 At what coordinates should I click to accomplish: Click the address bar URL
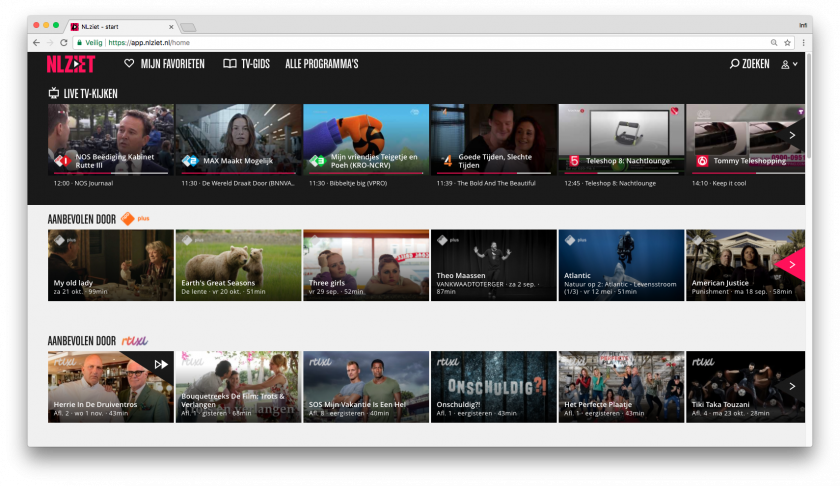click(149, 42)
